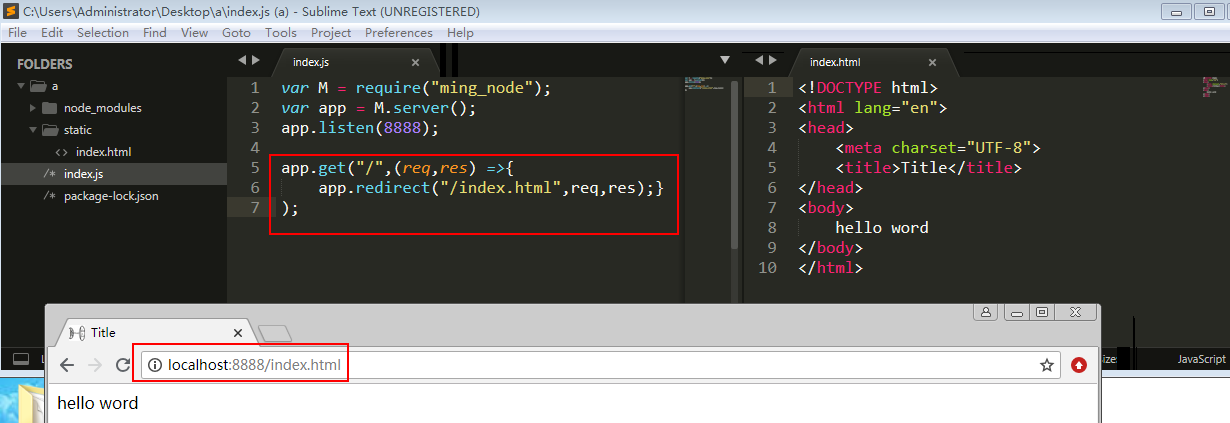This screenshot has width=1230, height=423.
Task: Click next-tab arrow in right pane
Action: coord(773,60)
